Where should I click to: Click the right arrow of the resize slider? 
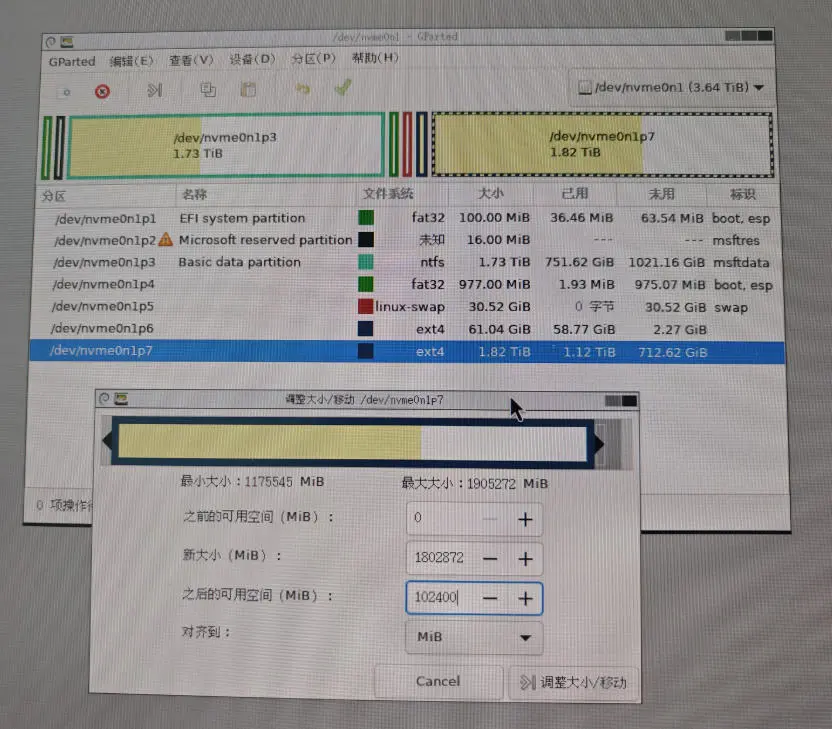point(597,442)
